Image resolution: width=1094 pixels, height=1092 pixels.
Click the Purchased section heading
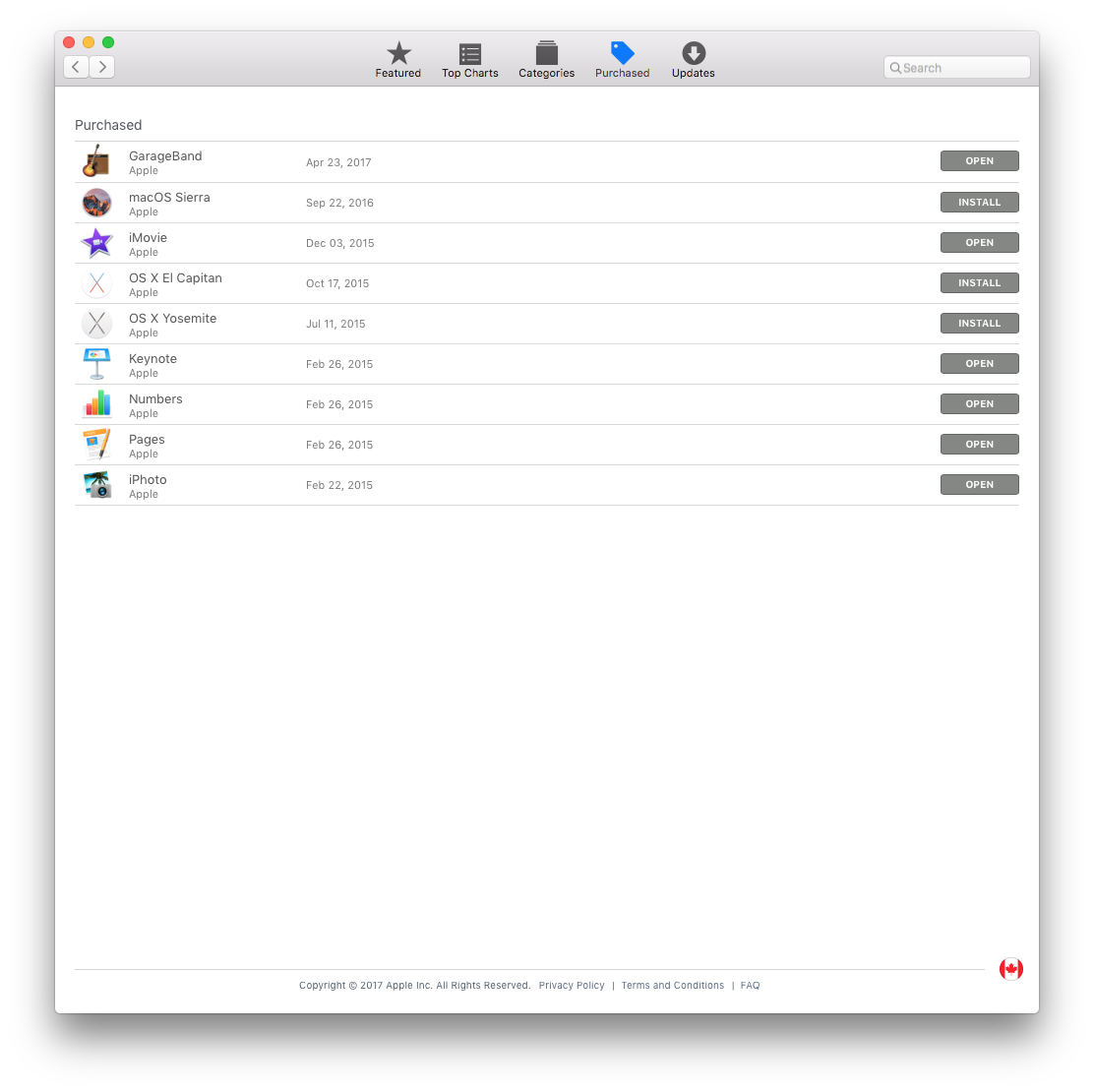click(108, 126)
